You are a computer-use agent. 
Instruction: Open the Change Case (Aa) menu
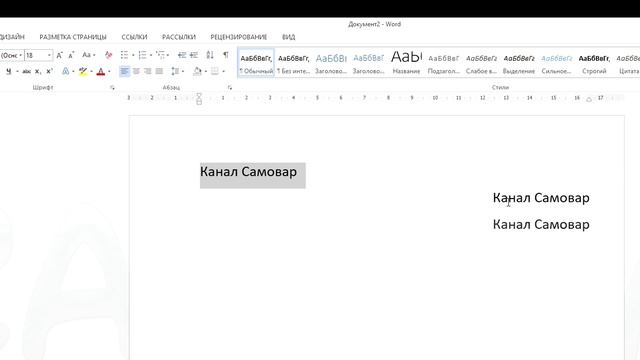click(88, 55)
